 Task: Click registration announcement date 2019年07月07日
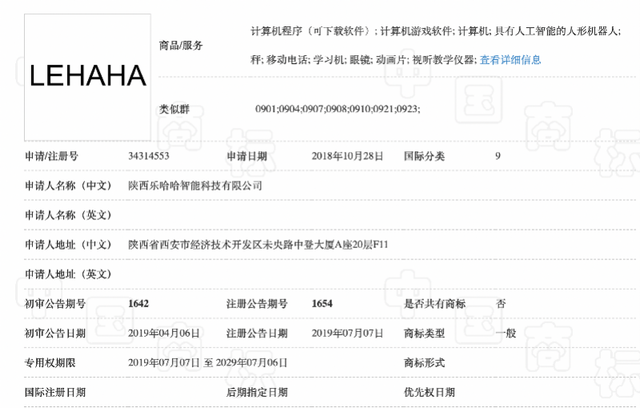[x=347, y=333]
